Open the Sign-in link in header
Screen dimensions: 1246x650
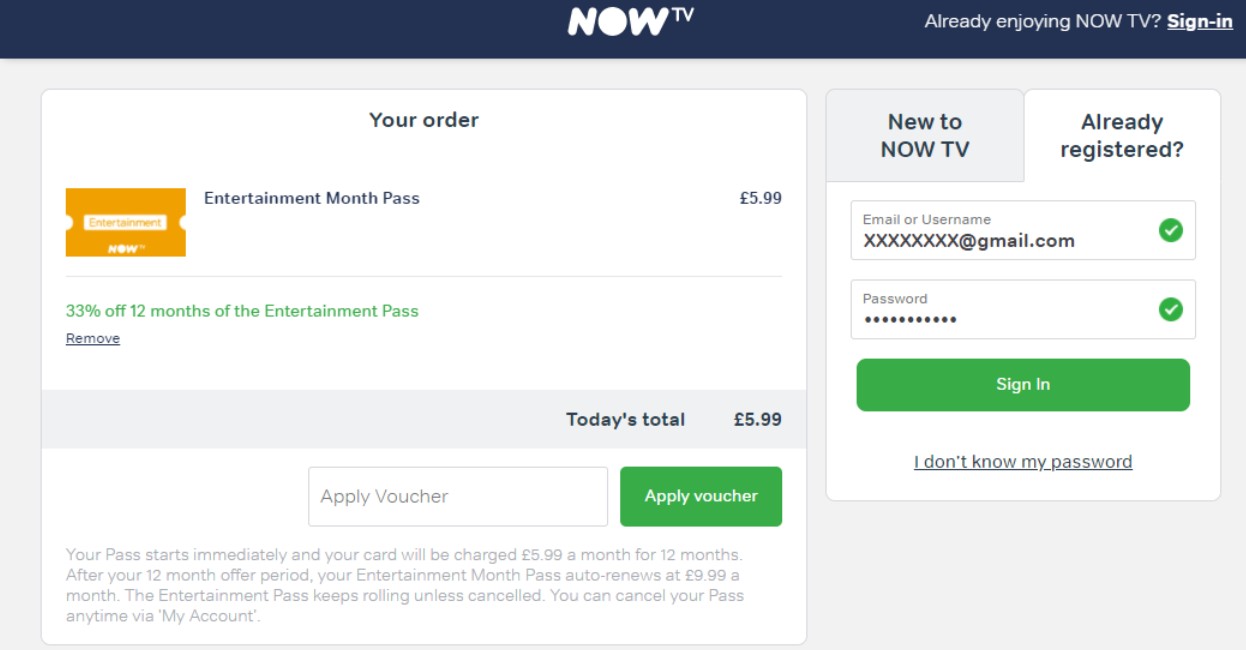point(1199,21)
